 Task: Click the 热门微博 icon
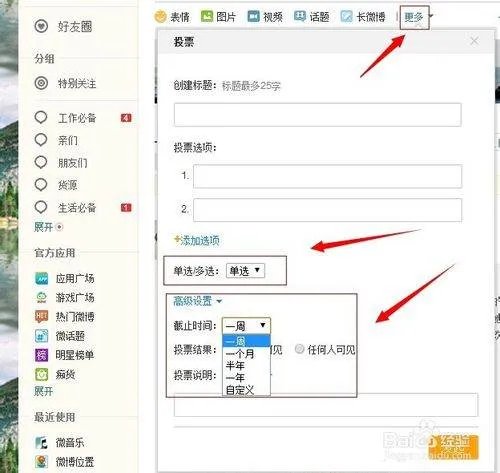[x=42, y=316]
